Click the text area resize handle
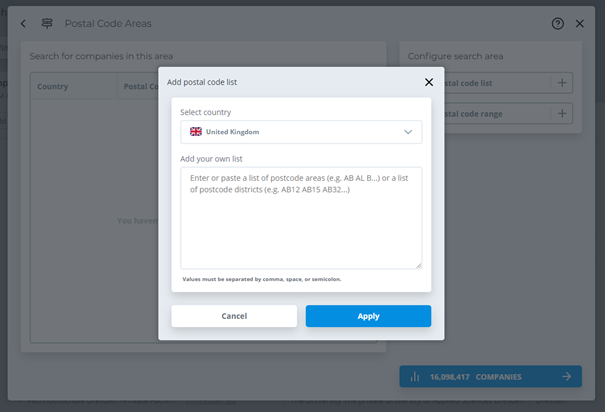The image size is (605, 412). (x=418, y=265)
